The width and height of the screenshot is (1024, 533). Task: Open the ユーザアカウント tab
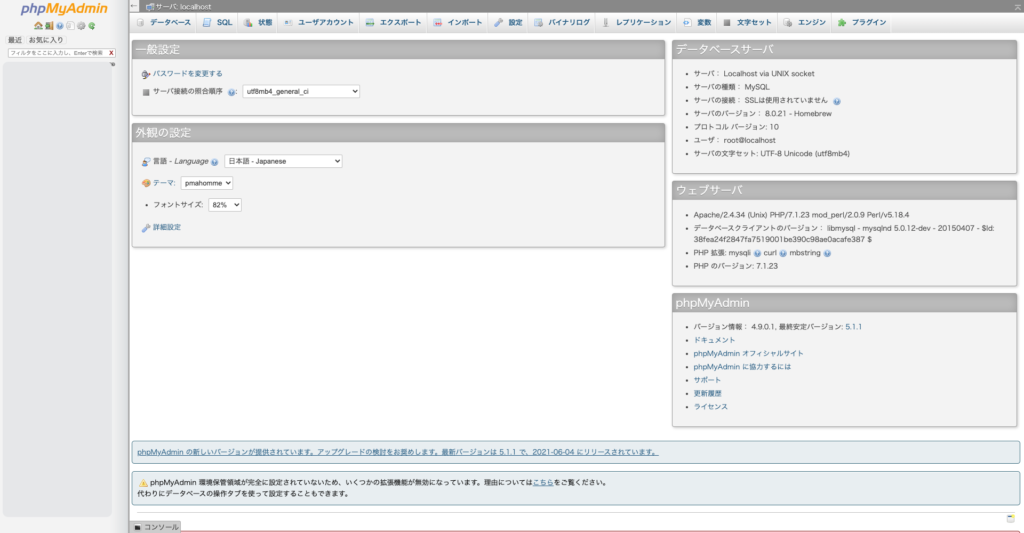click(x=318, y=22)
